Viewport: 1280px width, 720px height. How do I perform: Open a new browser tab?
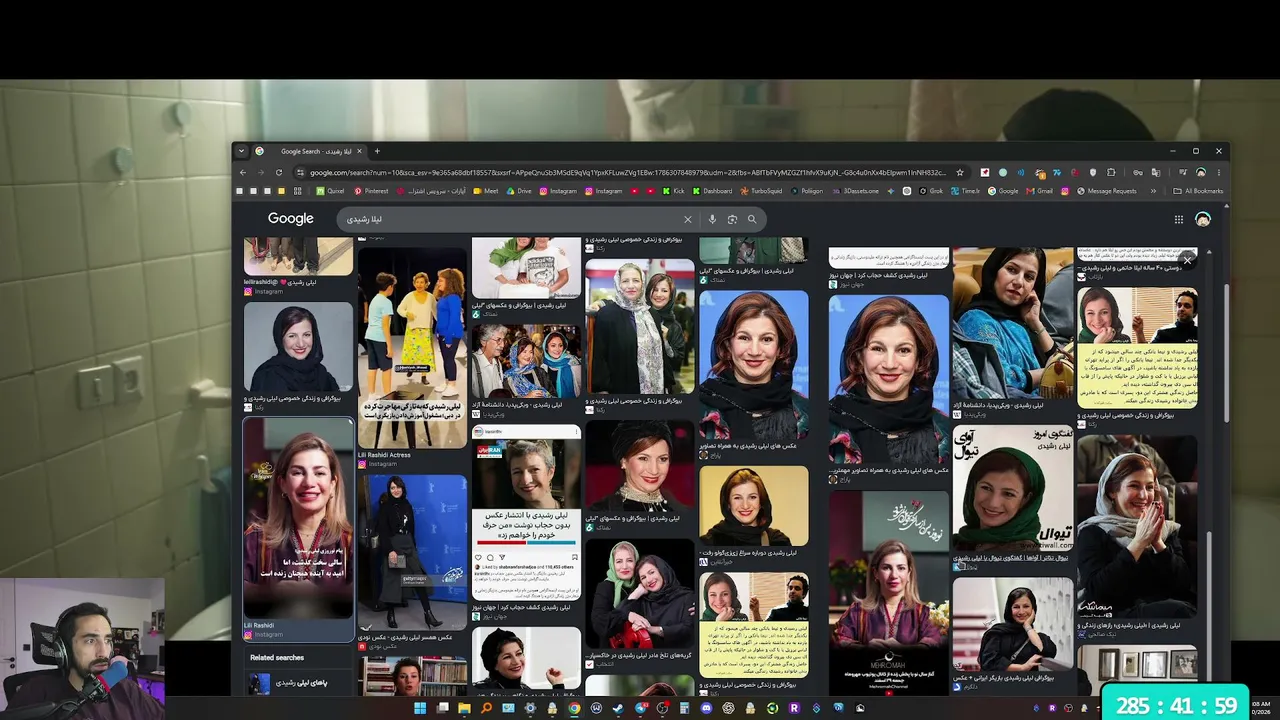(x=377, y=151)
